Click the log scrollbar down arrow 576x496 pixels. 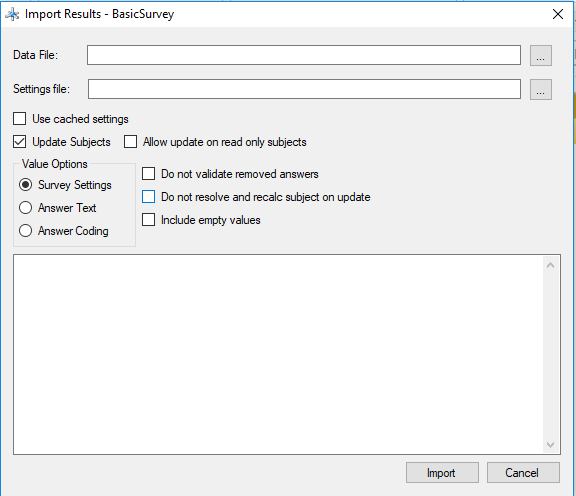pyautogui.click(x=550, y=445)
